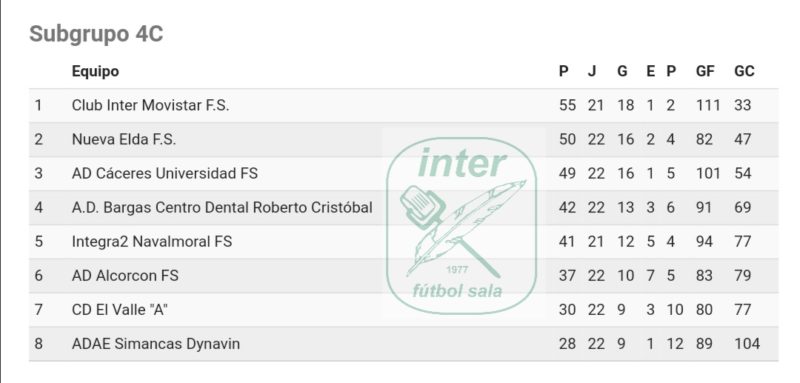Select the 55 points value for Inter Movistar
The height and width of the screenshot is (383, 800).
(x=567, y=105)
